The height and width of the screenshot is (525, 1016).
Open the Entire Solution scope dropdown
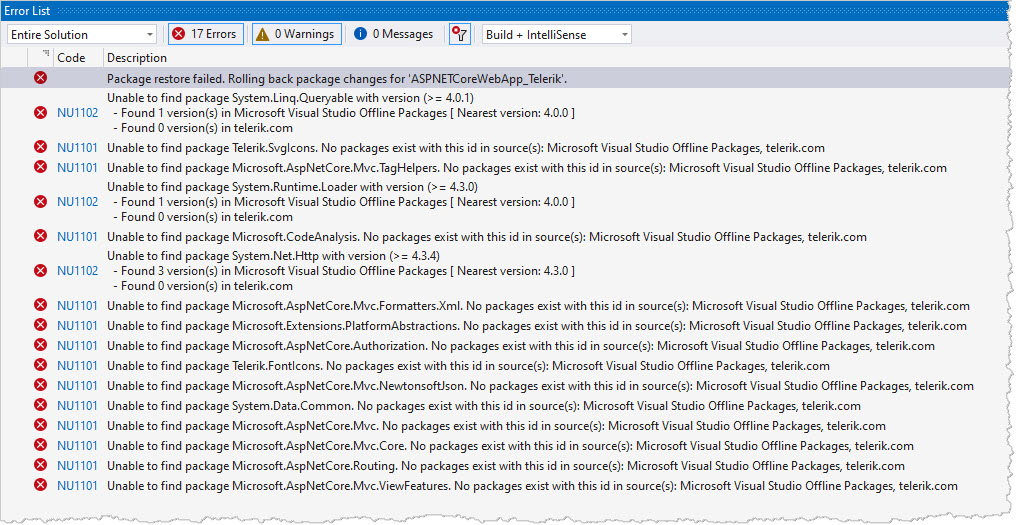(x=81, y=34)
